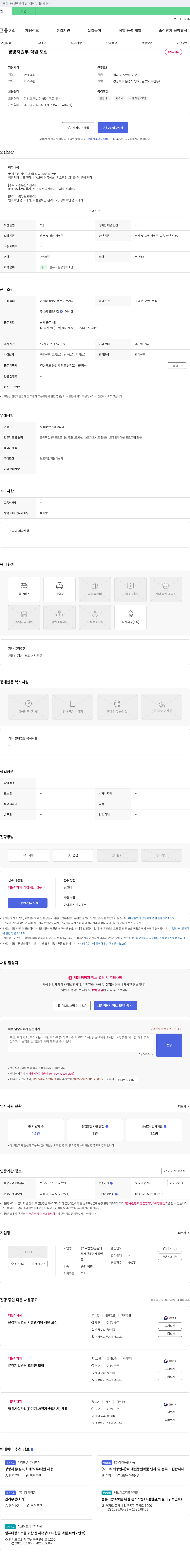
Task: Click the 로그인 link at top
Action: click(177, 19)
